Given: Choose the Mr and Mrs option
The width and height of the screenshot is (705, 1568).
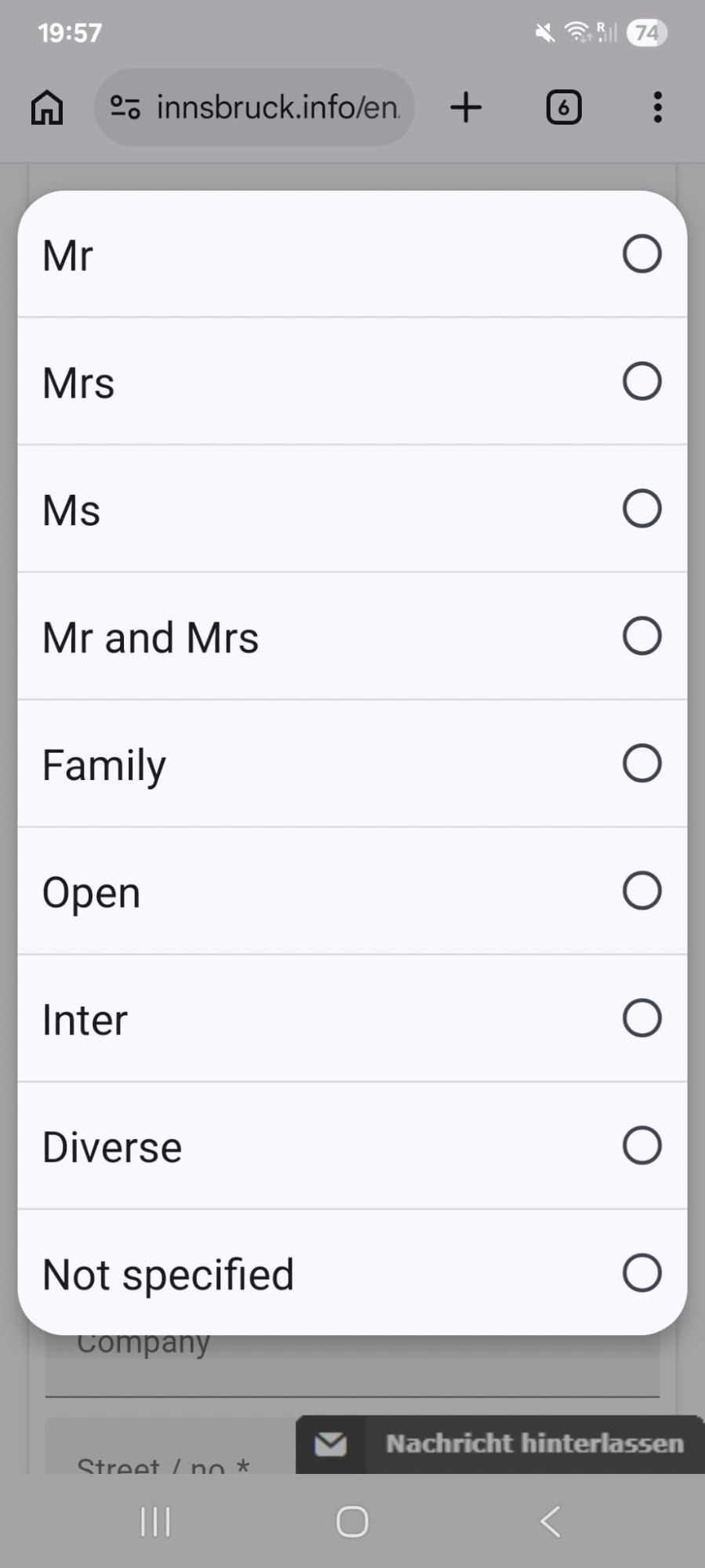Looking at the screenshot, I should pyautogui.click(x=641, y=636).
